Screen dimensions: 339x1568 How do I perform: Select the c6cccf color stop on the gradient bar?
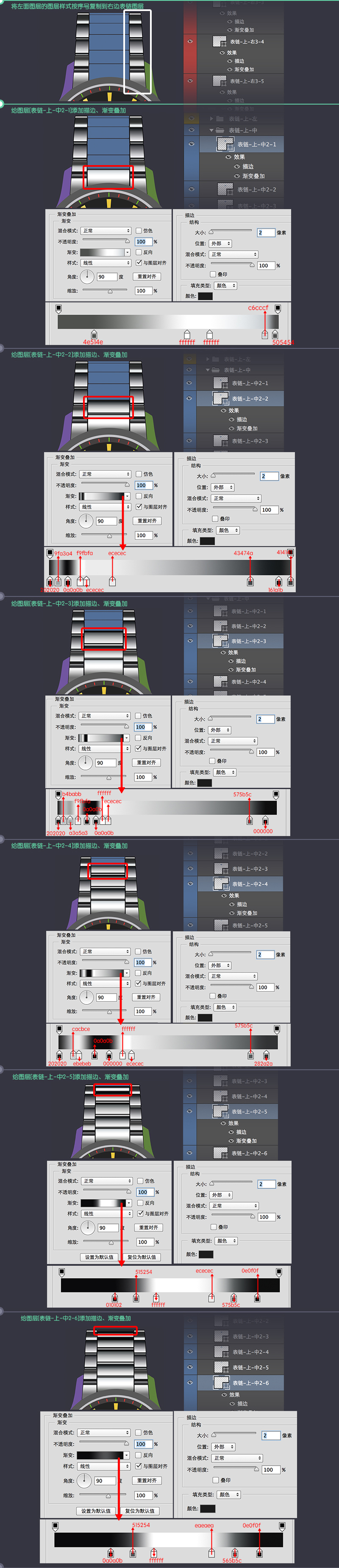264,334
